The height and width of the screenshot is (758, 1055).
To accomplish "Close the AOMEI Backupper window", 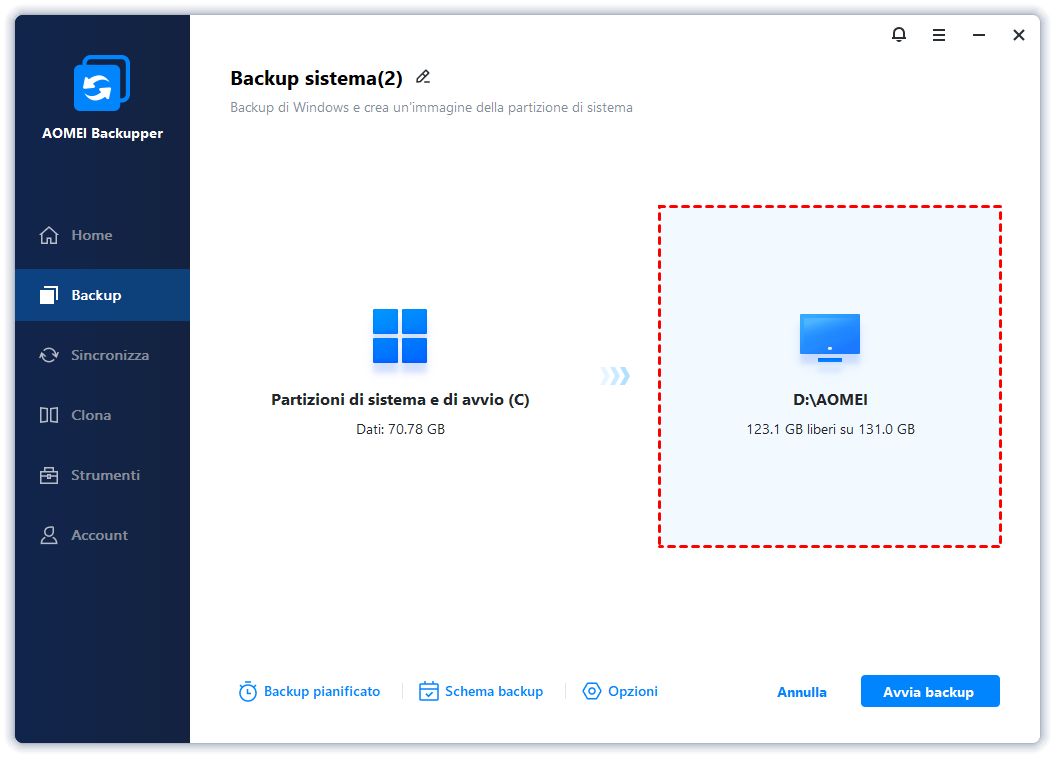I will point(1018,35).
